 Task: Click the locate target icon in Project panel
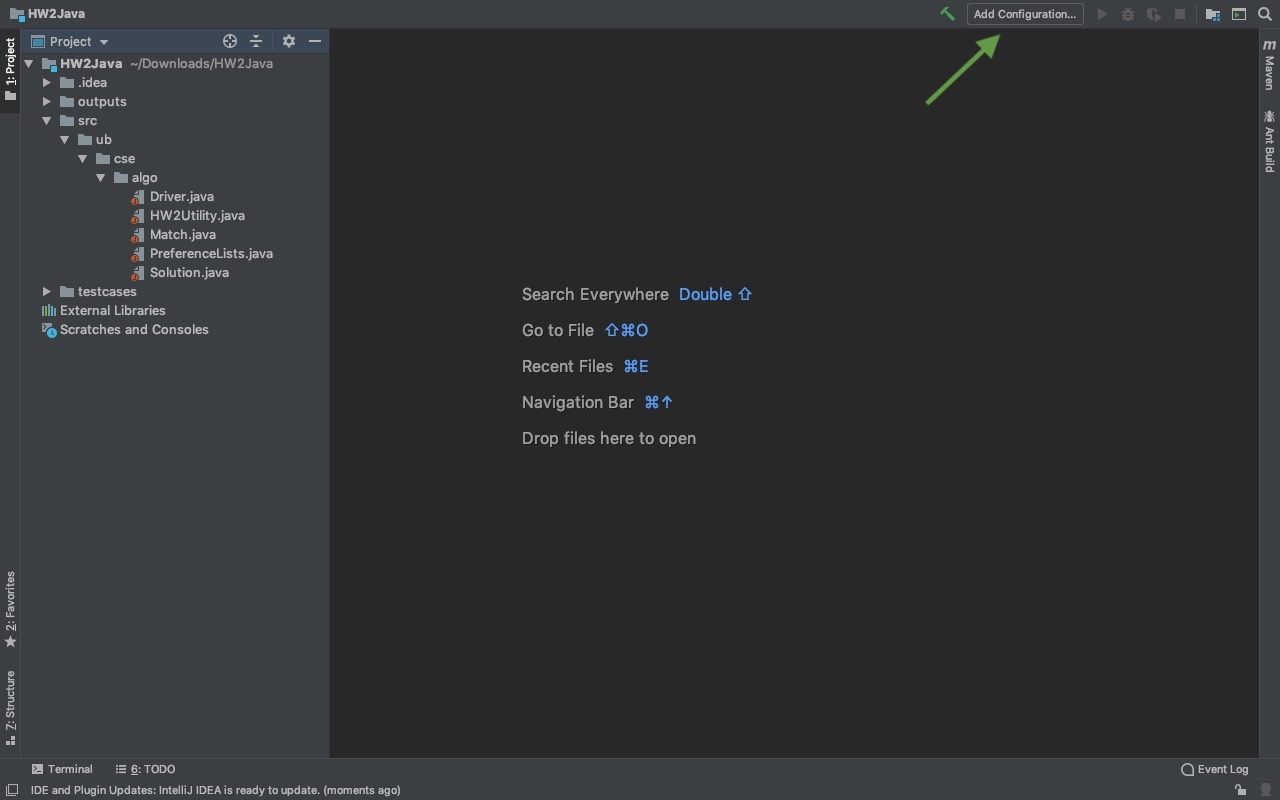[x=230, y=41]
